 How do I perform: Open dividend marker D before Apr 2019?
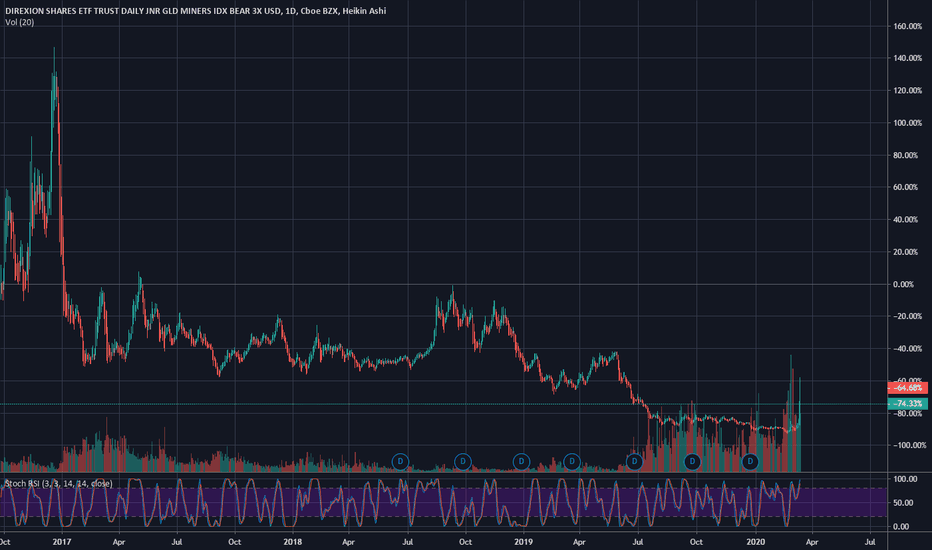tap(572, 461)
